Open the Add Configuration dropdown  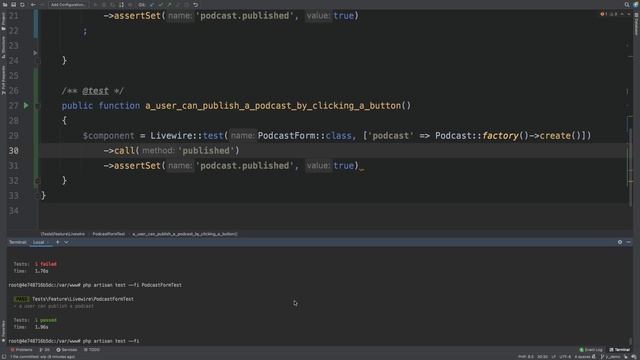coord(68,4)
